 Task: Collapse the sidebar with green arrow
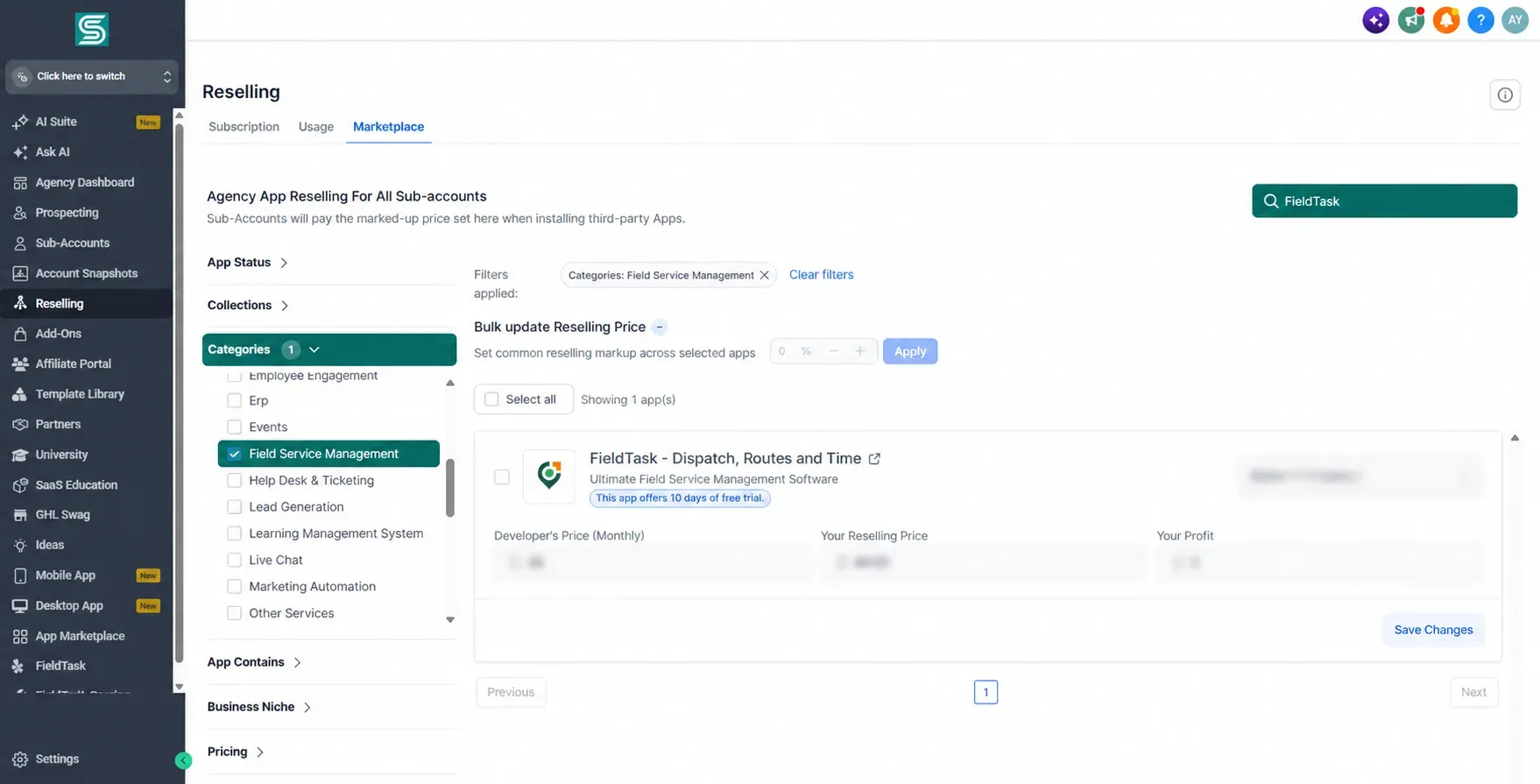pos(183,760)
